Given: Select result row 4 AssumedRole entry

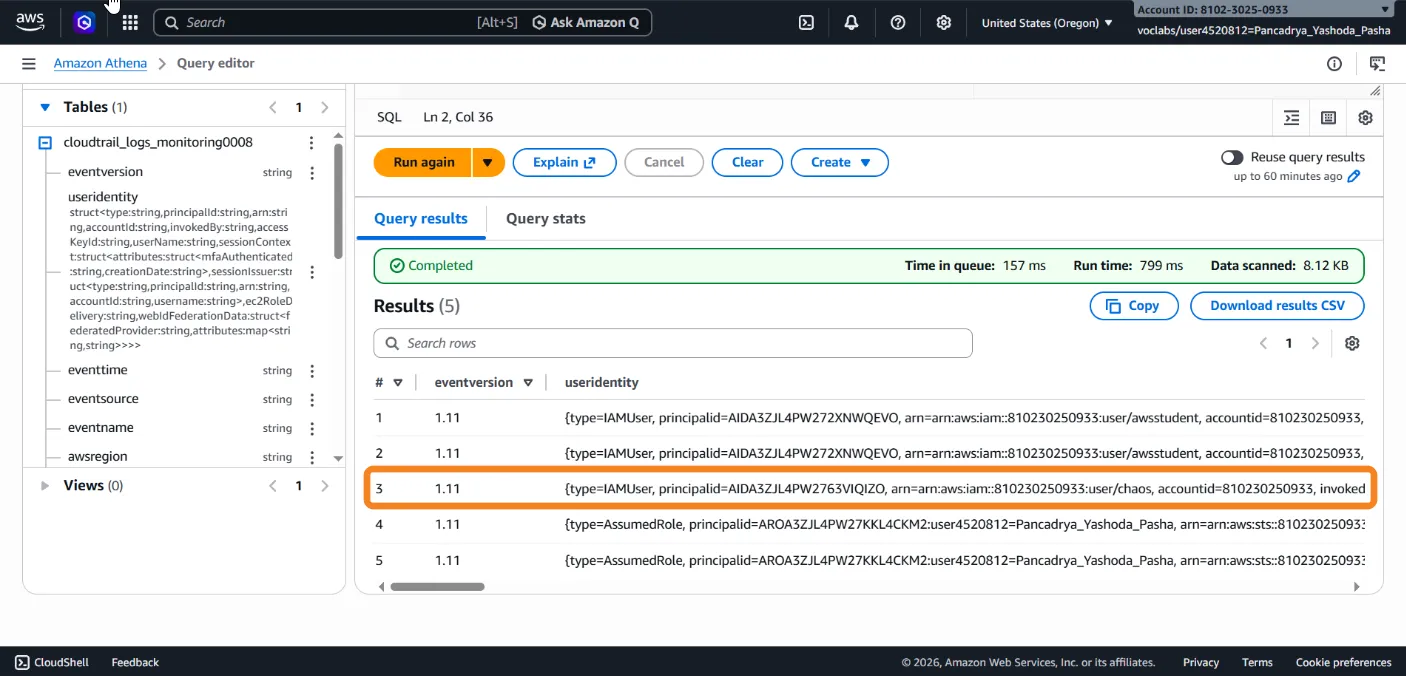Looking at the screenshot, I should [x=869, y=524].
